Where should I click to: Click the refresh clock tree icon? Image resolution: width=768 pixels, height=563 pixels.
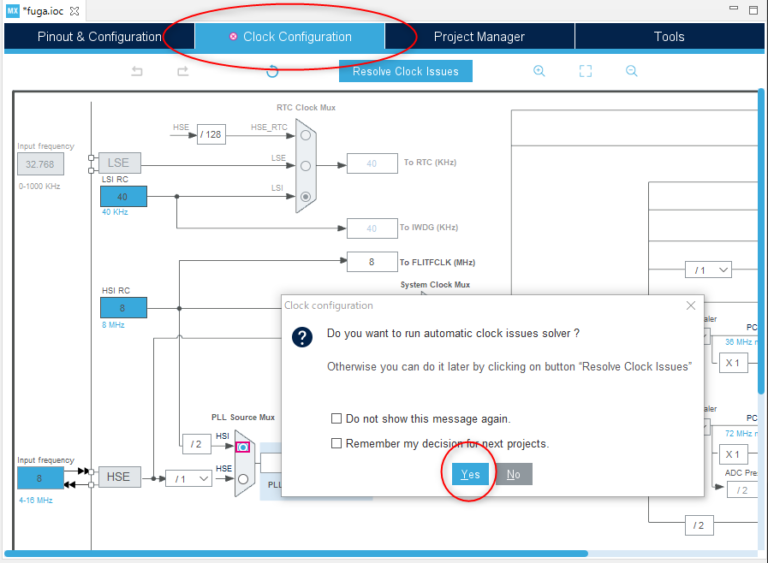272,71
